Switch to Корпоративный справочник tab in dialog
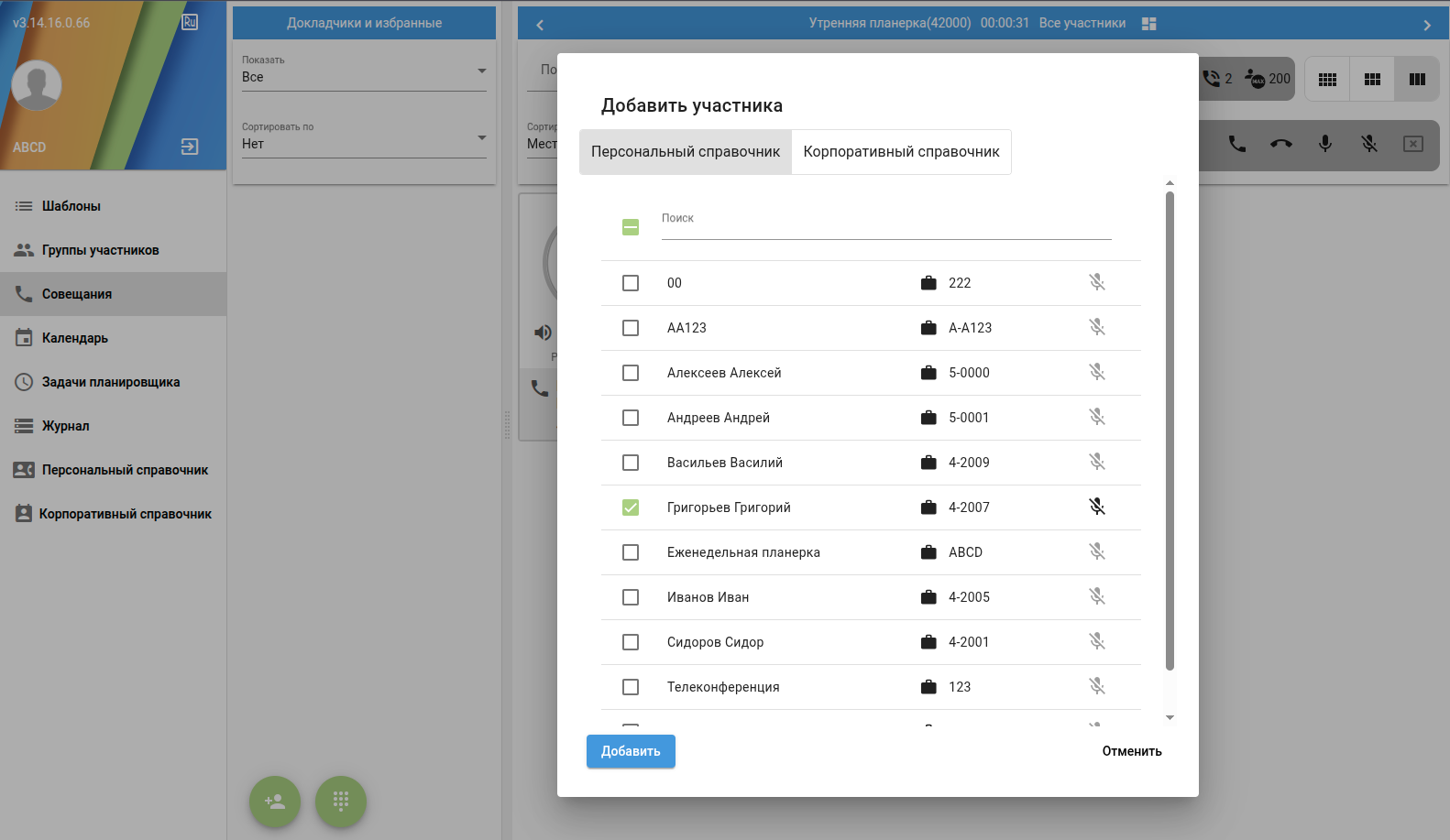 [901, 152]
